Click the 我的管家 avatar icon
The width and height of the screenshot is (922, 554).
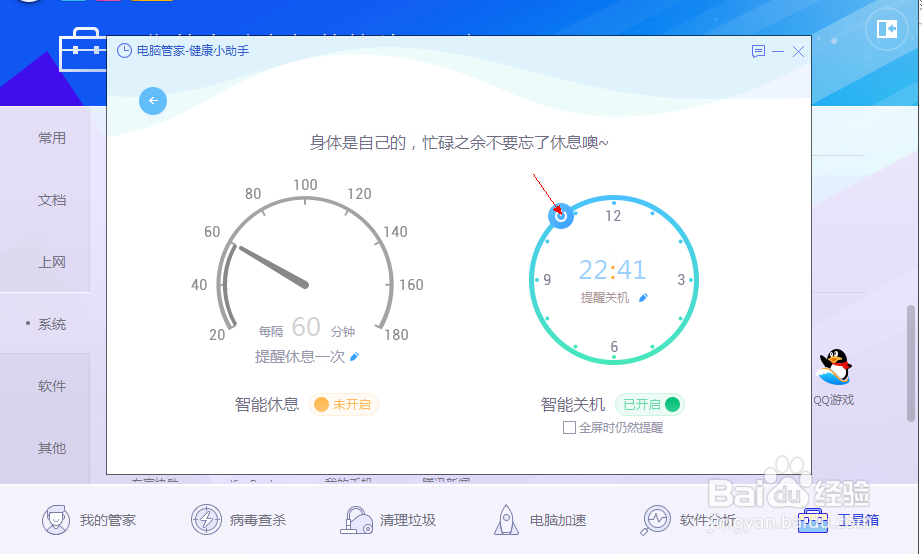click(x=56, y=519)
